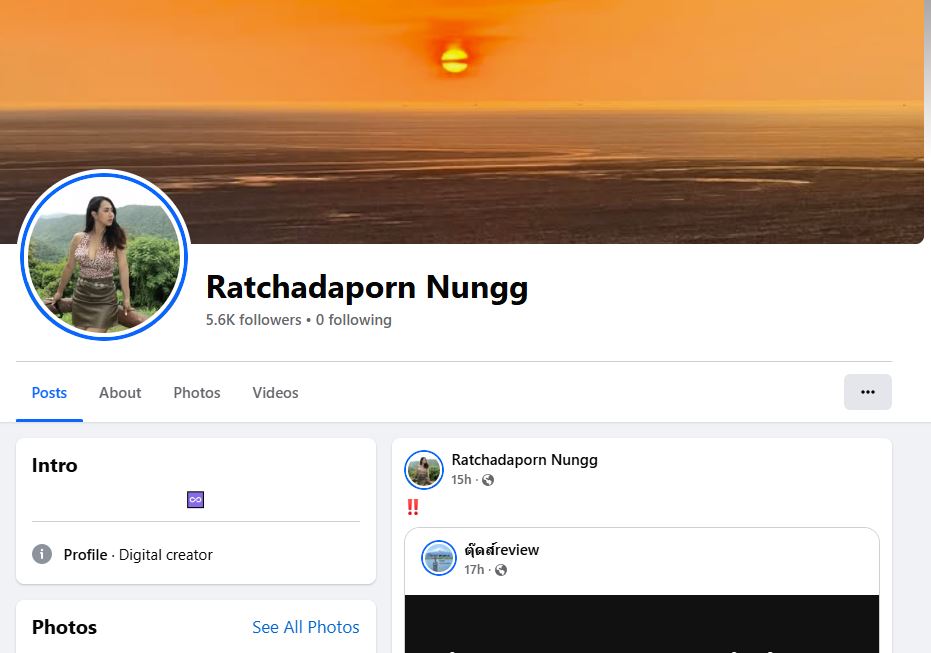931x653 pixels.
Task: Click the Ratchadaporn Nungg profile title
Action: point(367,287)
